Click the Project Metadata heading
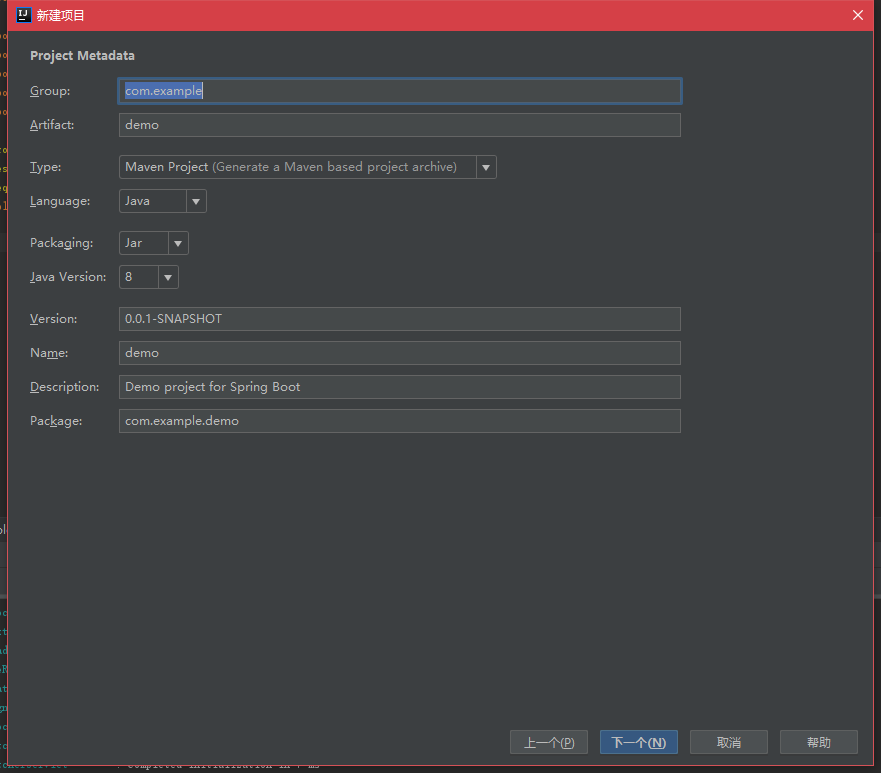Viewport: 881px width, 773px height. pos(82,56)
